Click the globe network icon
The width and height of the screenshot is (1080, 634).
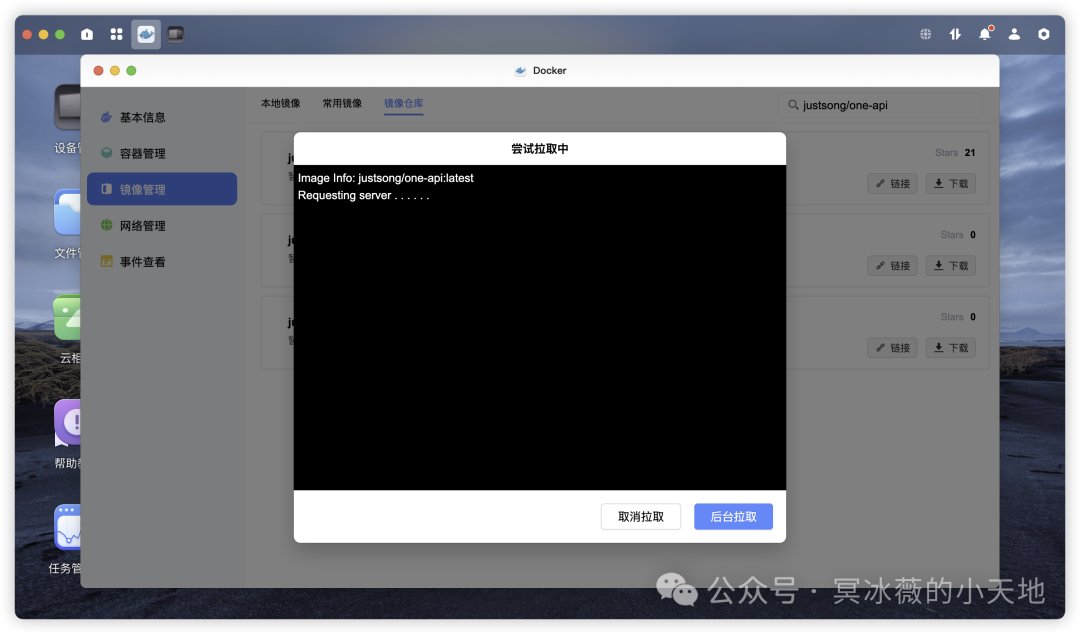(926, 34)
